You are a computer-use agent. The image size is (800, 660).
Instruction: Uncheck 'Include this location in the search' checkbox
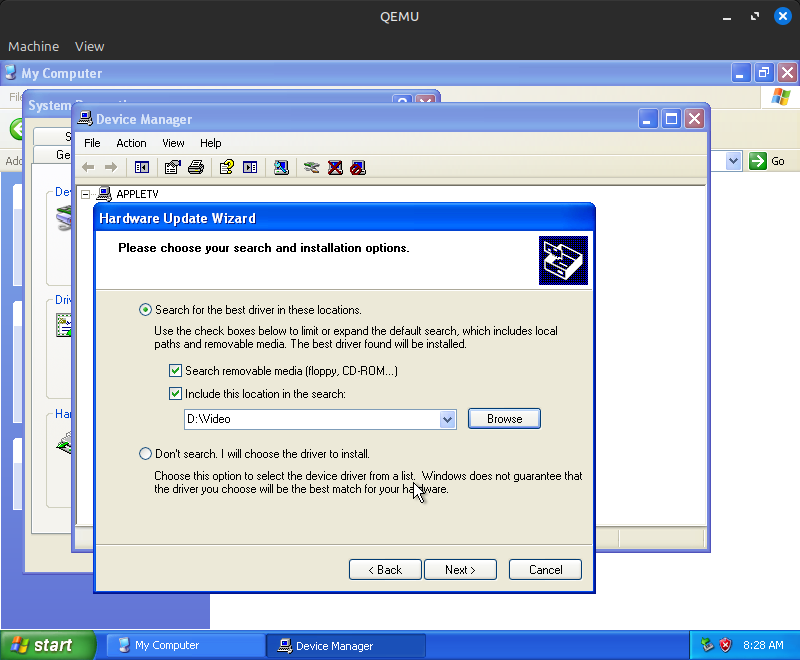click(x=175, y=393)
